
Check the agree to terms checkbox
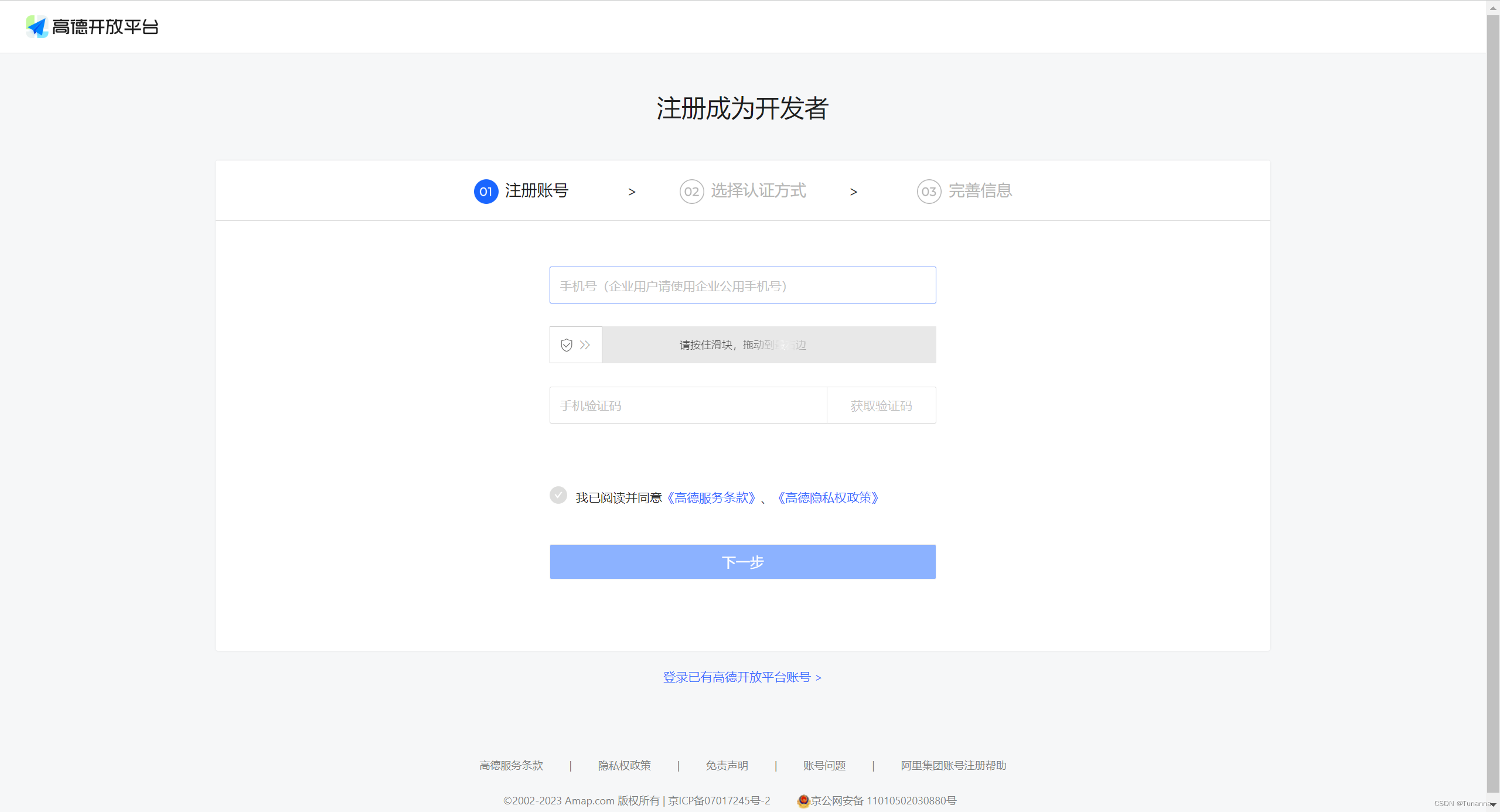558,496
